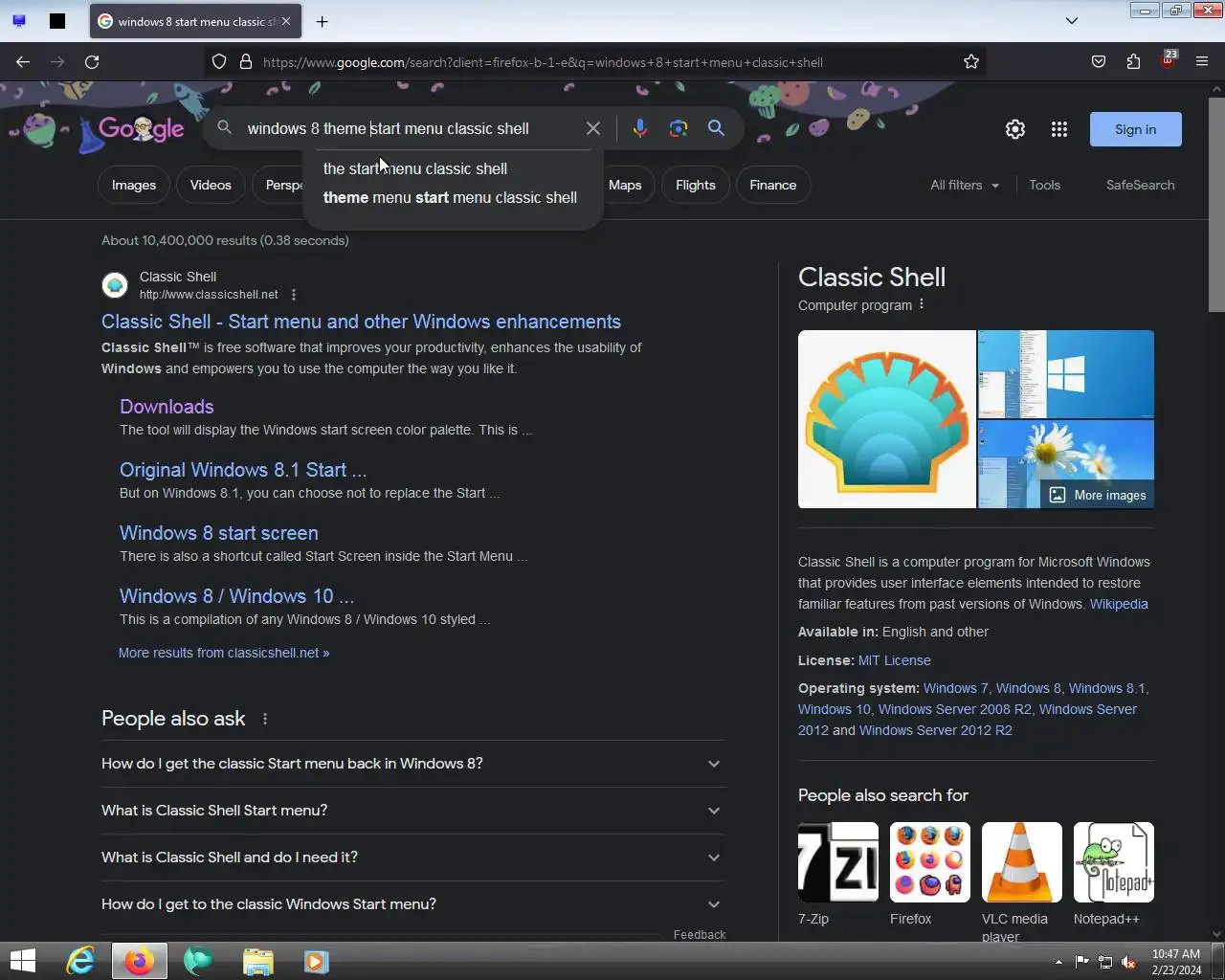The width and height of the screenshot is (1225, 980).
Task: Open the Classic Shell main result title
Action: tap(361, 322)
